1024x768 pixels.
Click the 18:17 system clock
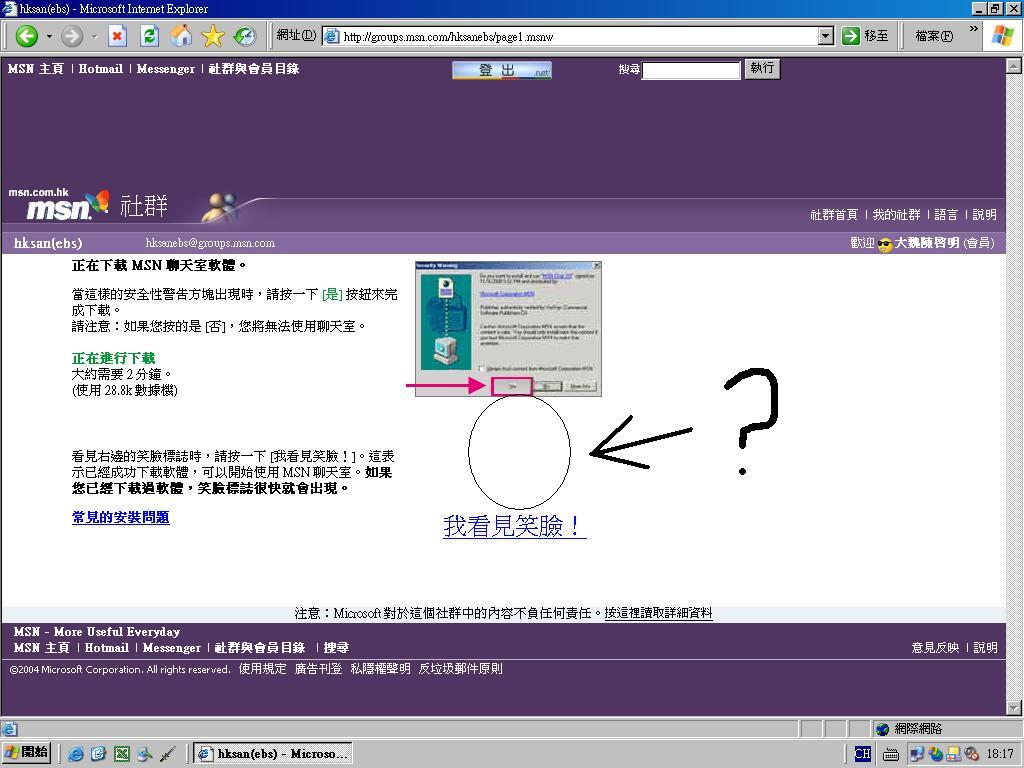[1000, 754]
